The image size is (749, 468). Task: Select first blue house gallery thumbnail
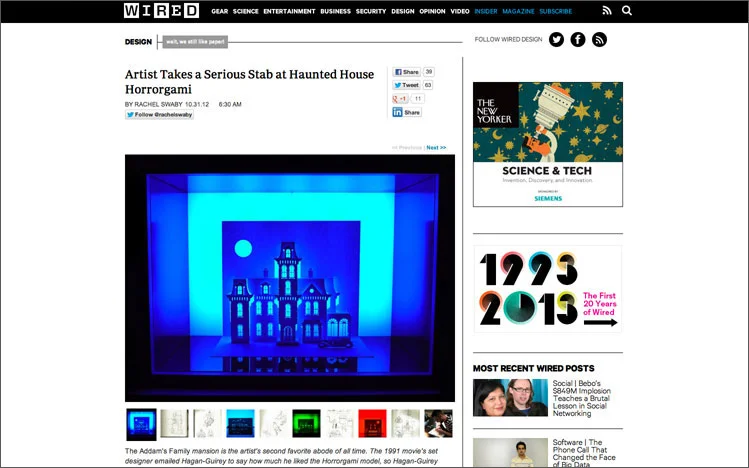(x=141, y=424)
